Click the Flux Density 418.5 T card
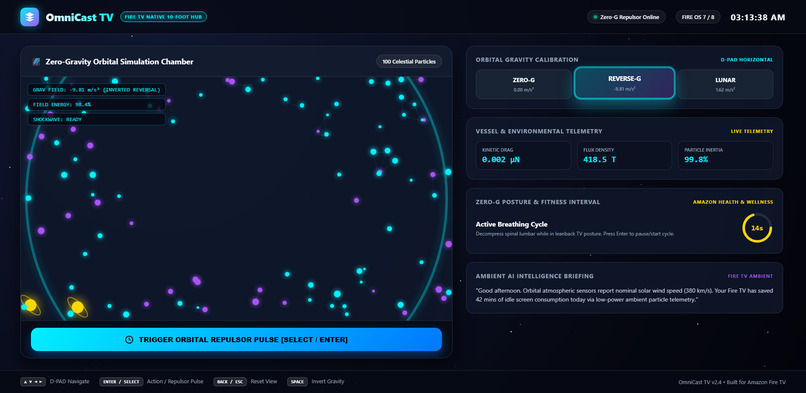This screenshot has height=393, width=806. [x=624, y=155]
